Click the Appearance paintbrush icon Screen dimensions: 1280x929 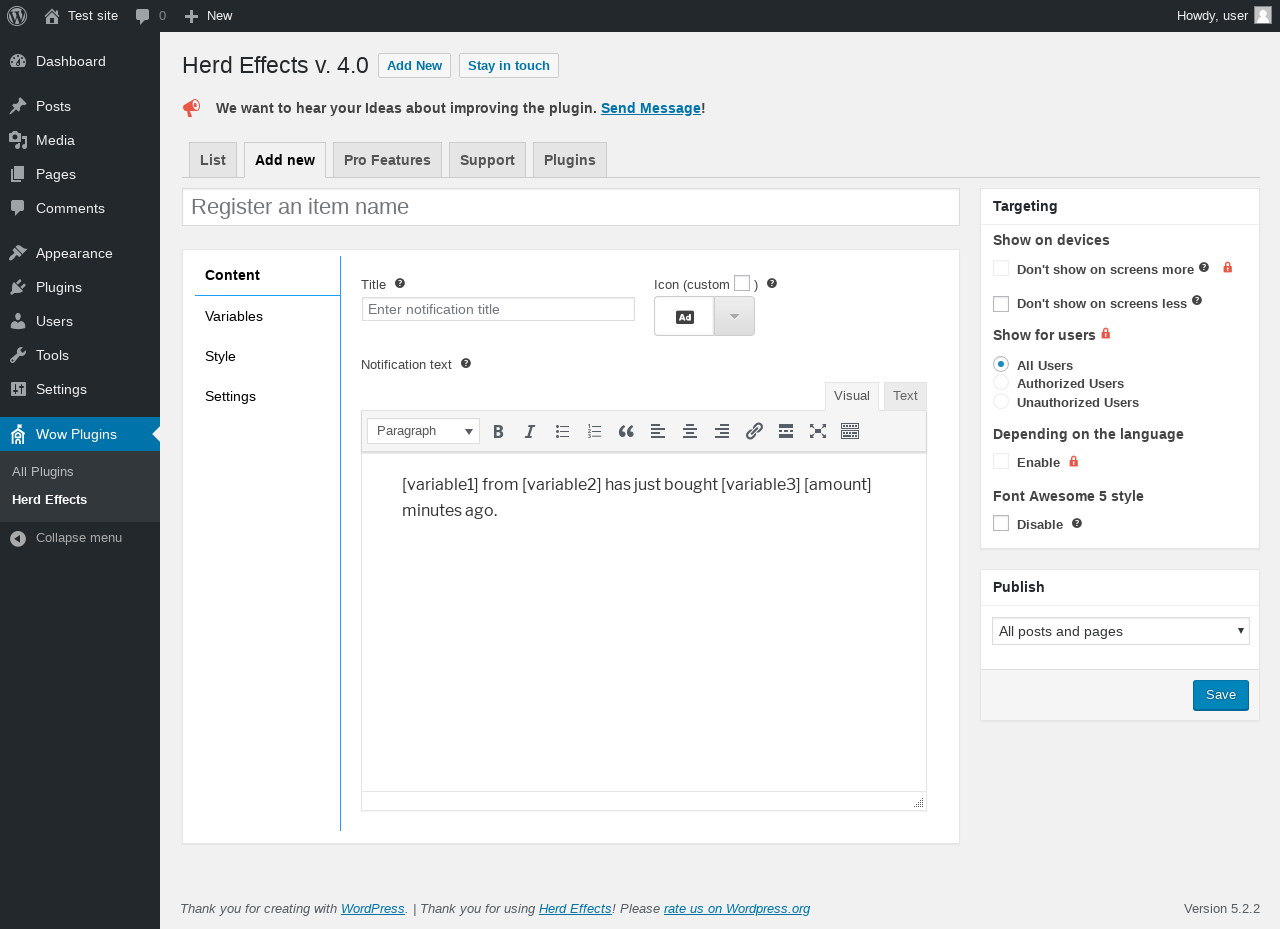click(x=18, y=253)
